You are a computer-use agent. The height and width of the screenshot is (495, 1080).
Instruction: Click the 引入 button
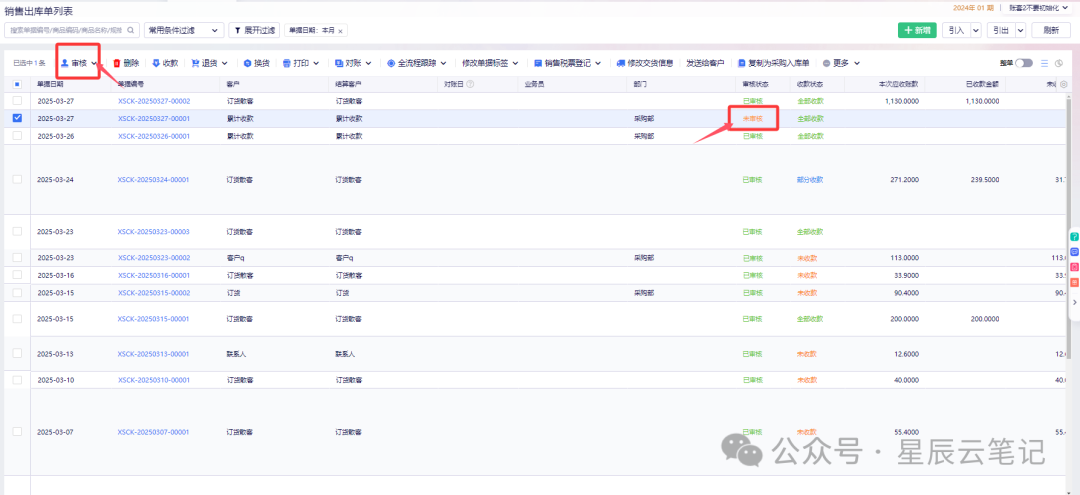[x=955, y=30]
